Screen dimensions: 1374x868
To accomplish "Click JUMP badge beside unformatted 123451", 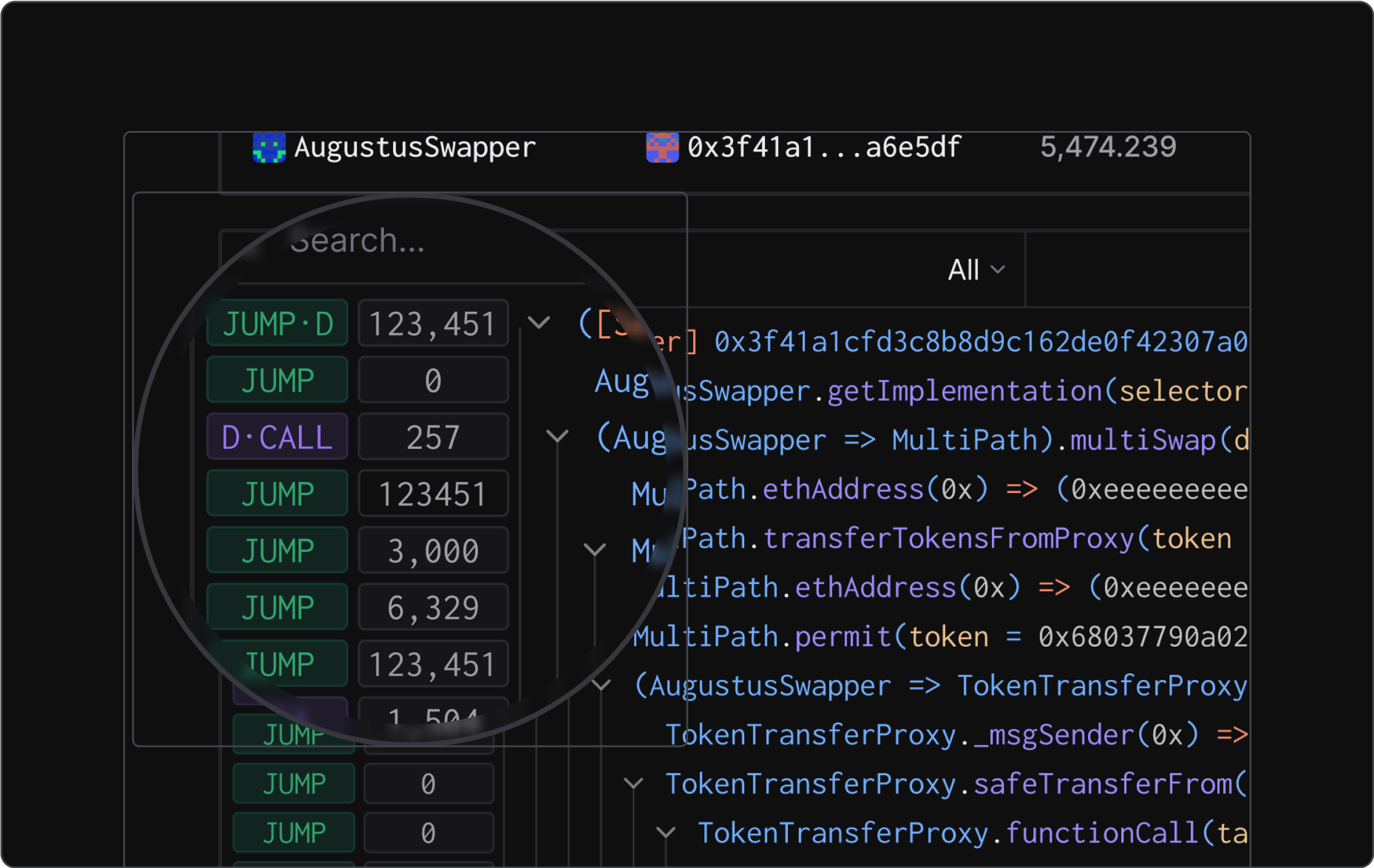I will coord(277,494).
